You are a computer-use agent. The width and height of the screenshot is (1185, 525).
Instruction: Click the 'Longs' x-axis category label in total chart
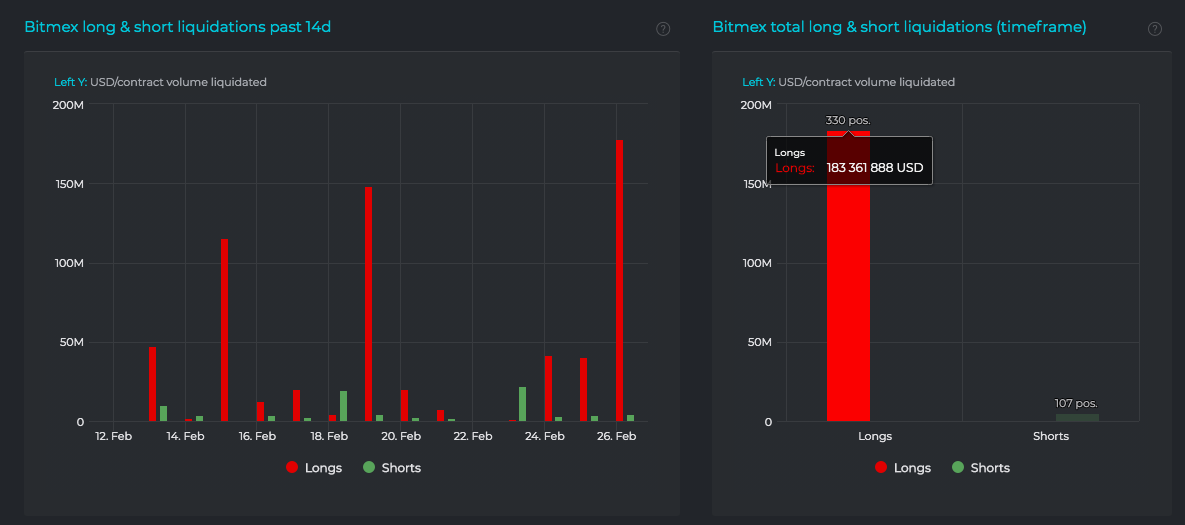[875, 437]
